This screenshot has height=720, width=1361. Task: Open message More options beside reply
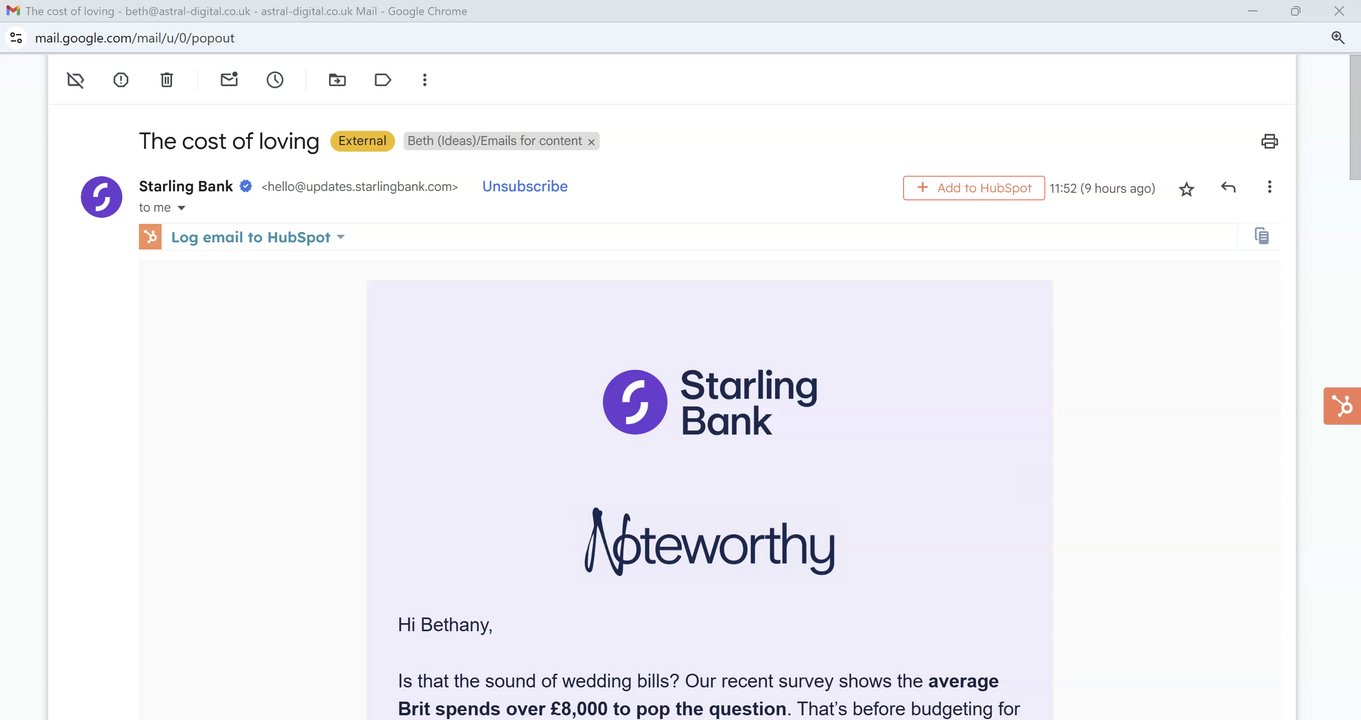tap(1269, 188)
